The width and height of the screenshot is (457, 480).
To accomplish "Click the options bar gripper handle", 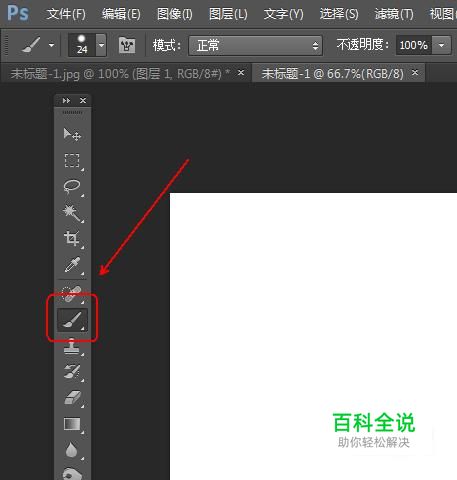I will [5, 45].
